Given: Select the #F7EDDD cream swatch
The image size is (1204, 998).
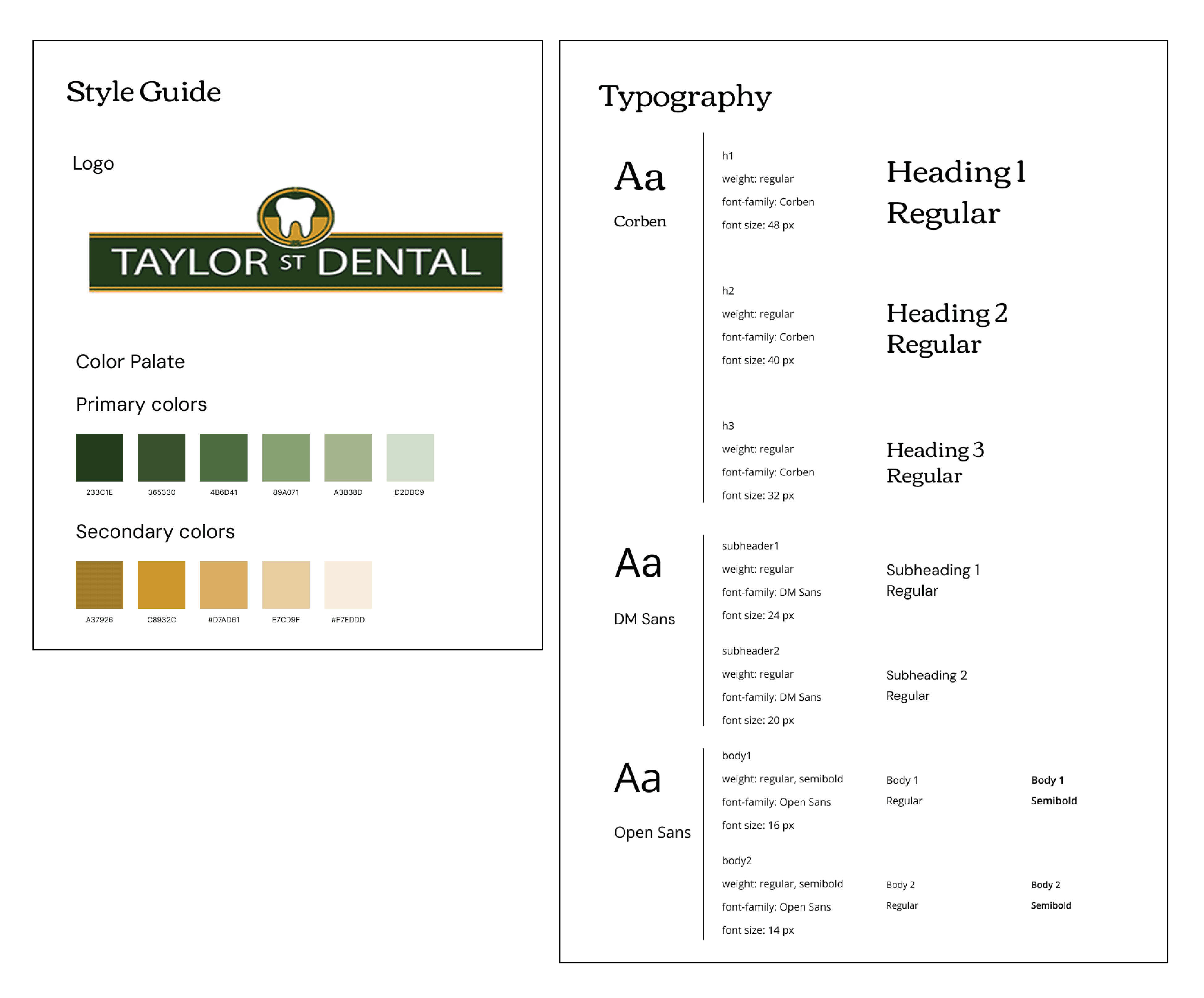Looking at the screenshot, I should 348,584.
